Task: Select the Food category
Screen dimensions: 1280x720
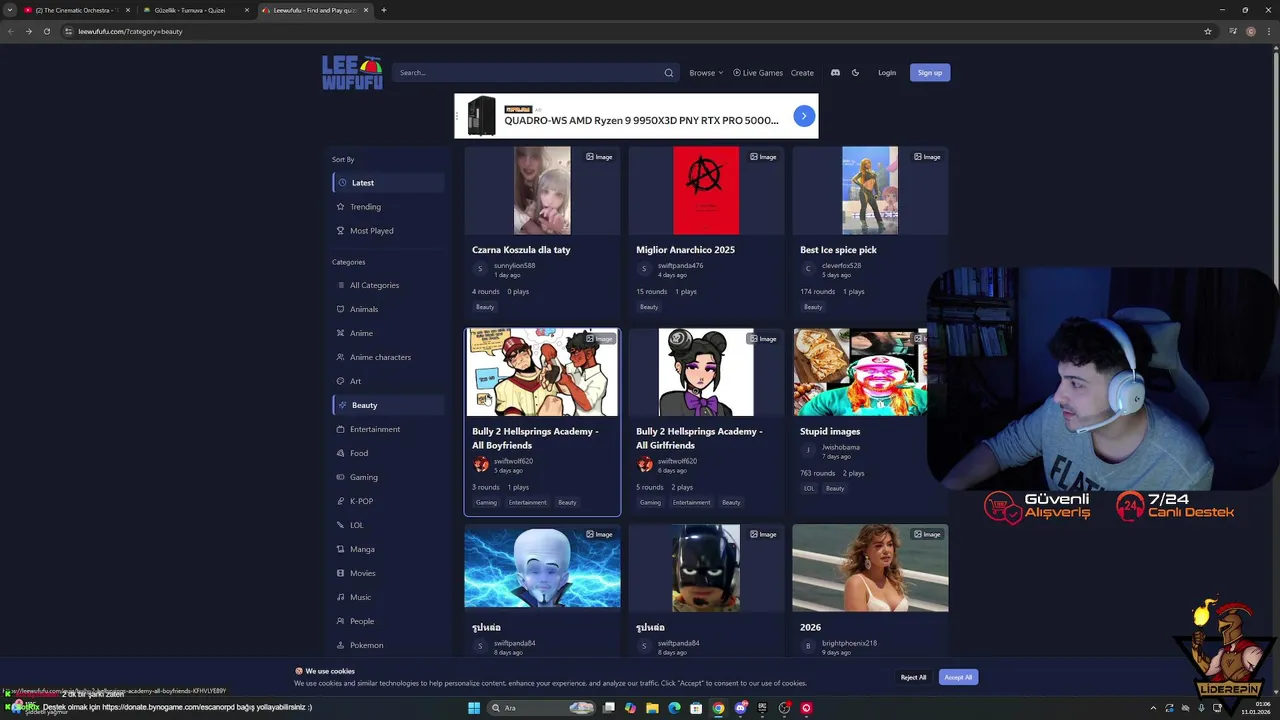Action: point(389,453)
